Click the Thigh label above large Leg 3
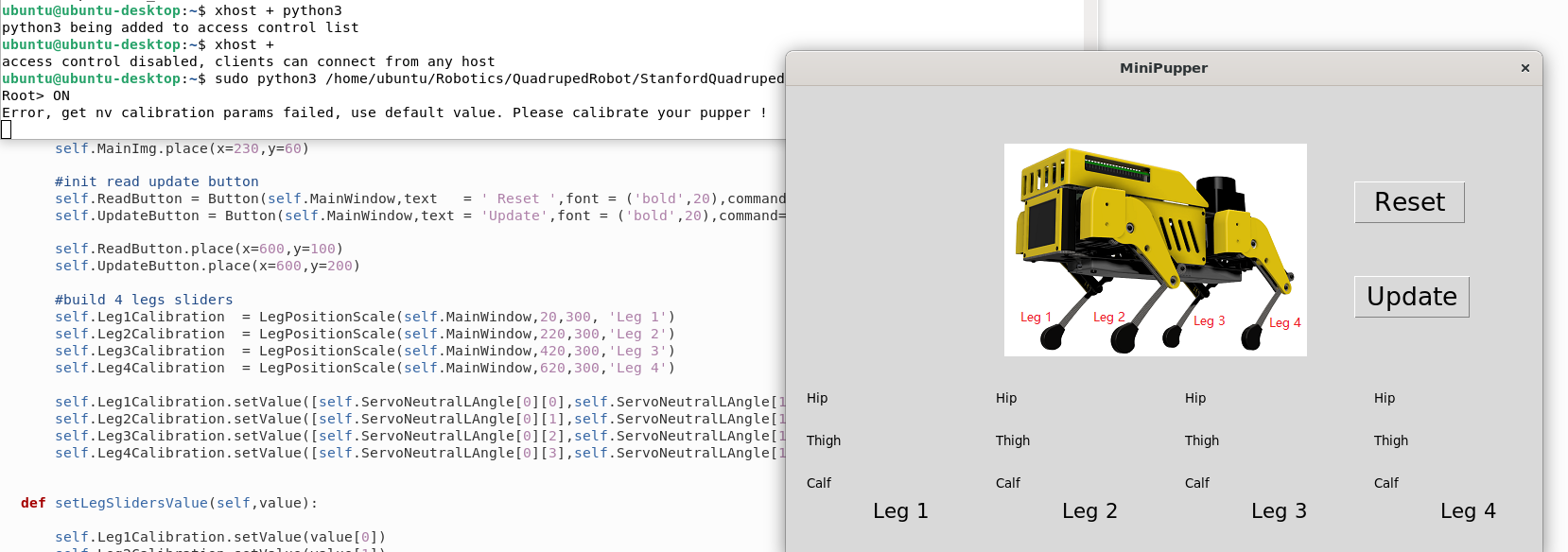This screenshot has height=552, width=1568. point(1202,440)
